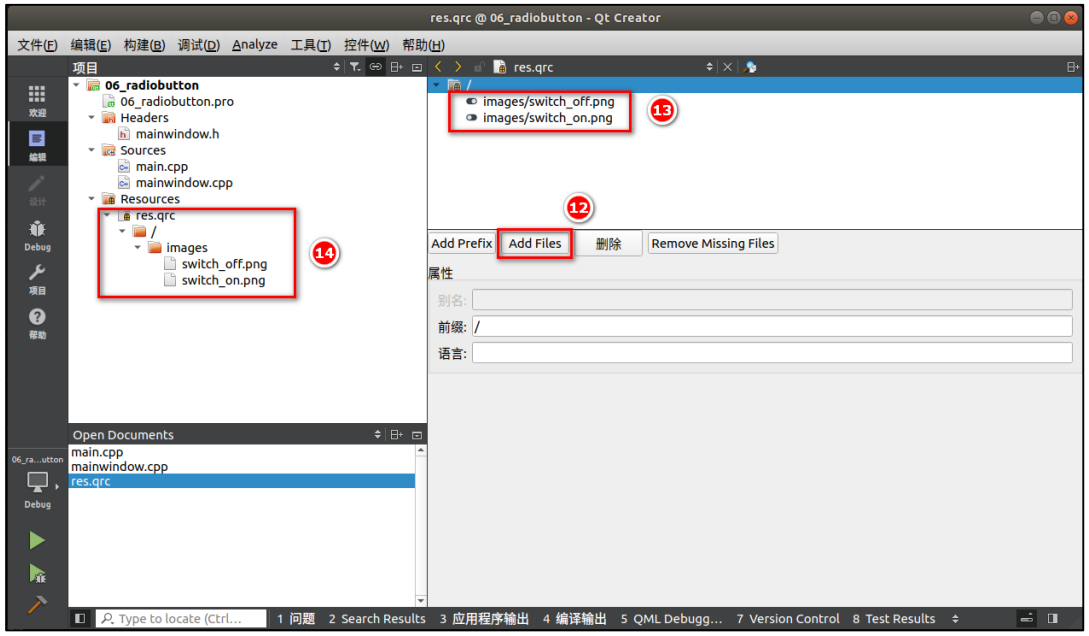Click the Add Files button

click(535, 244)
